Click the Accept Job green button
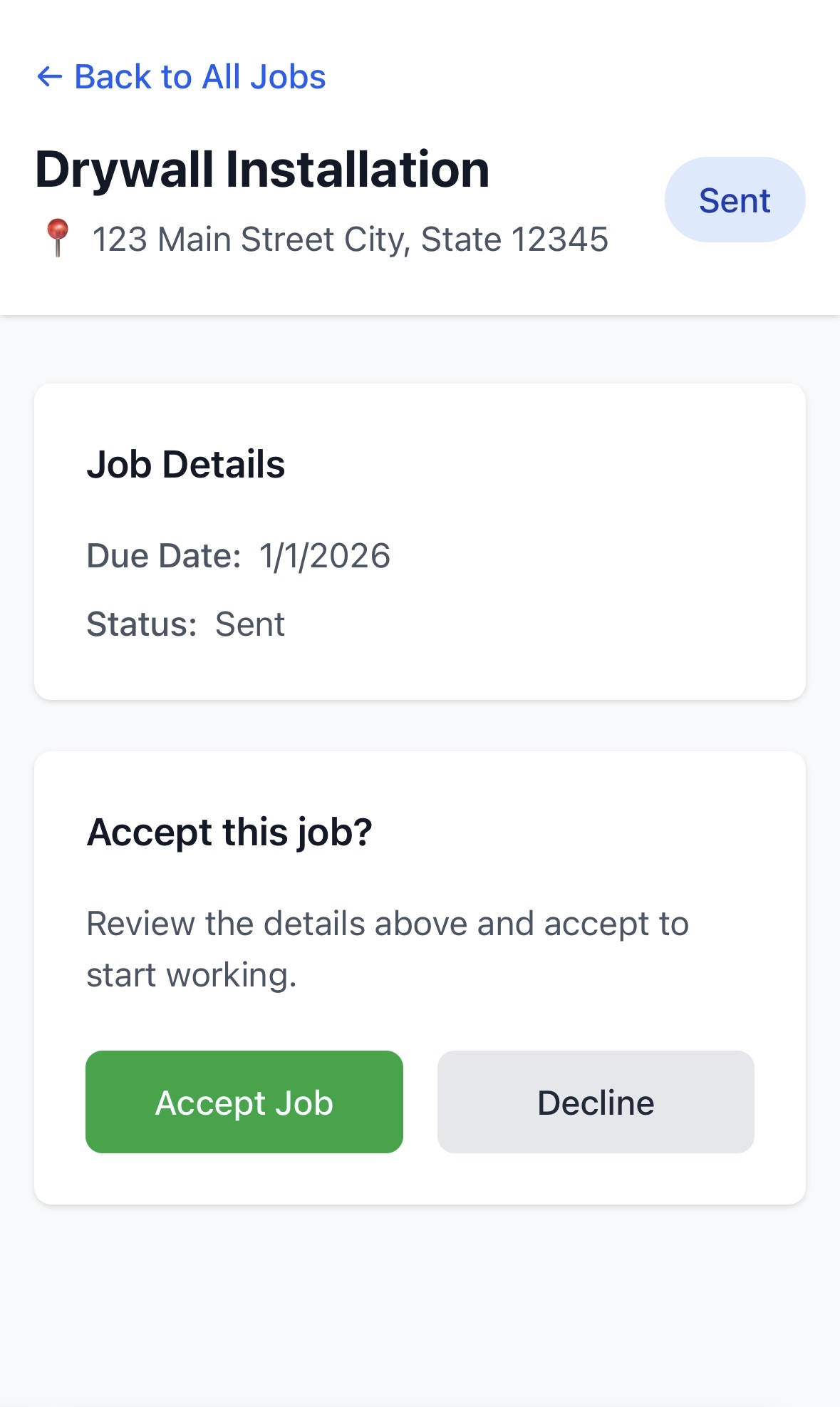This screenshot has height=1407, width=840. (244, 1102)
